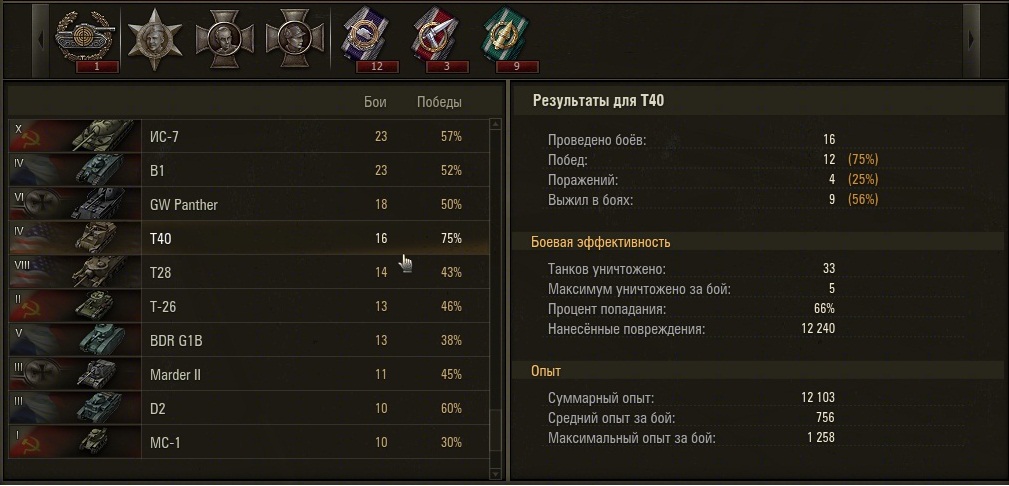
Task: Click the tank wreath medal with count 1
Action: pos(84,37)
